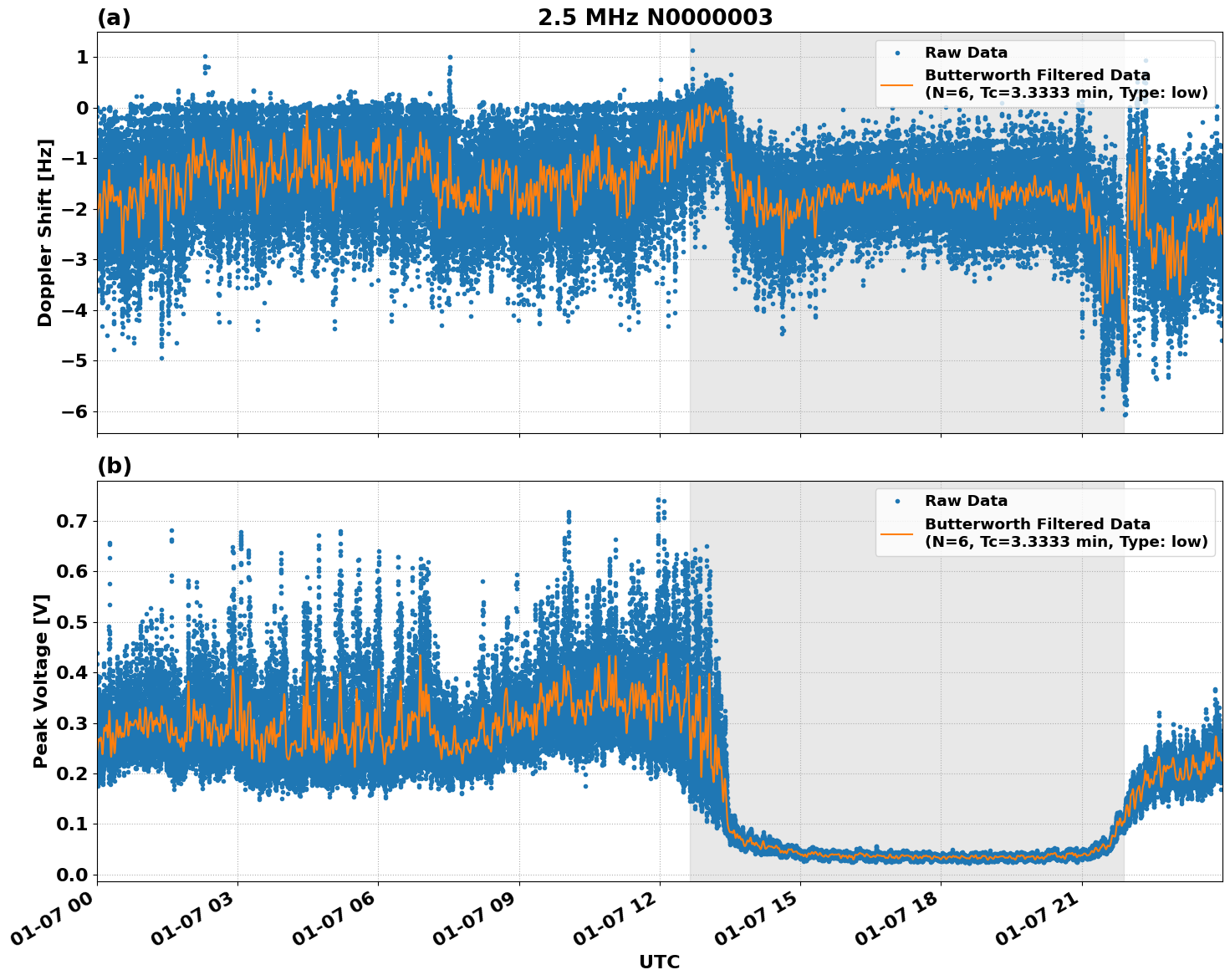Click the orange filtered curve in panel (b)
Viewport: 1230px width, 980px height.
click(920, 858)
